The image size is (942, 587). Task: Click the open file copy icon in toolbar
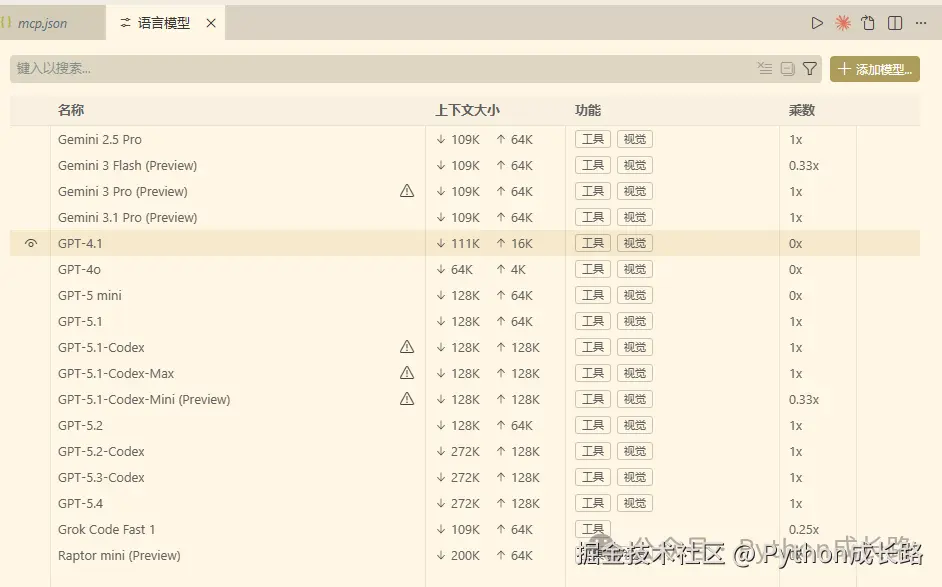(868, 23)
